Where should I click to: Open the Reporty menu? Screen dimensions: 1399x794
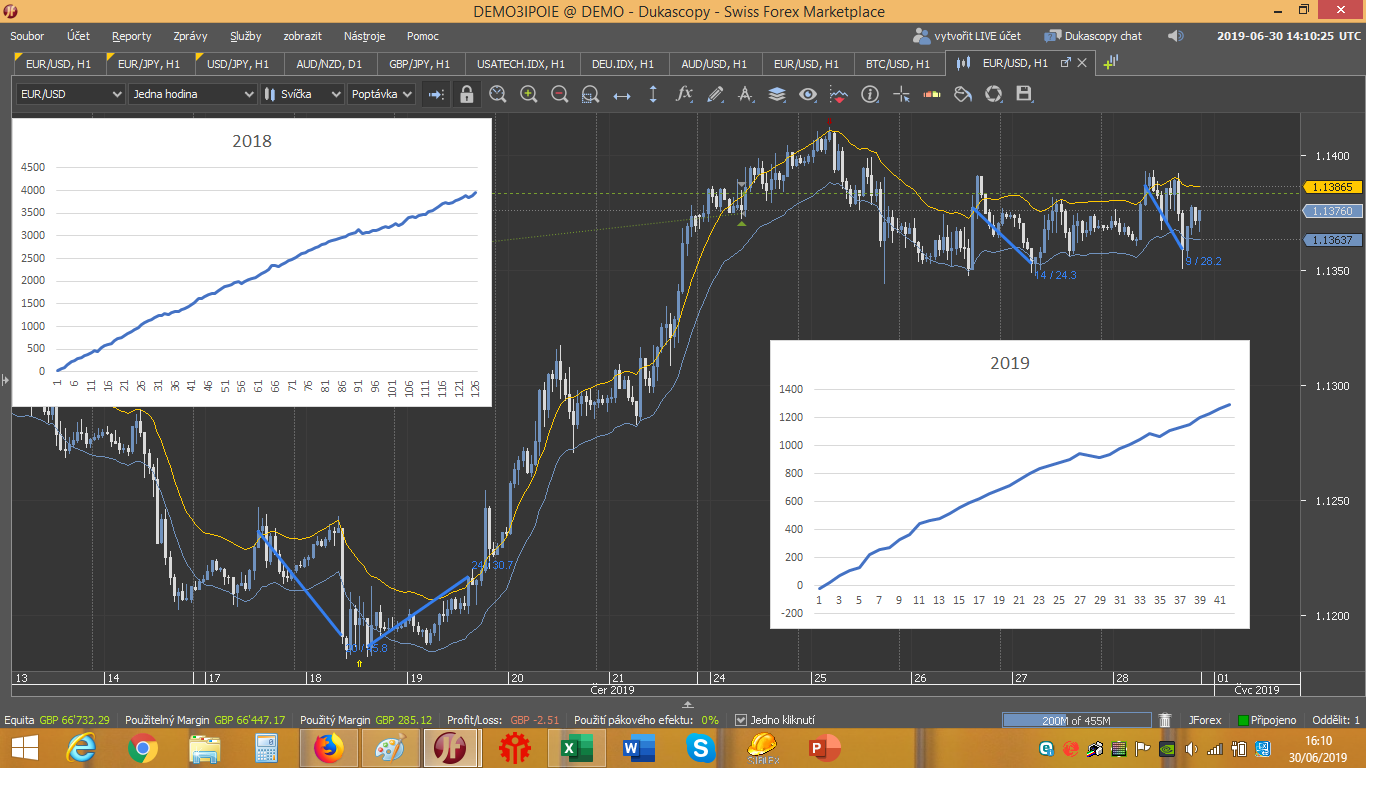click(132, 36)
